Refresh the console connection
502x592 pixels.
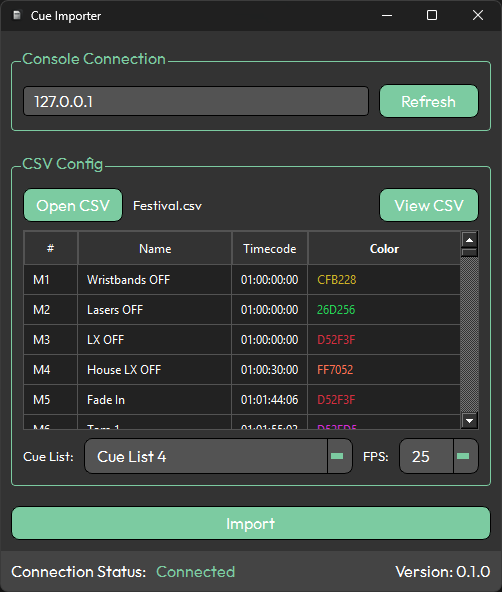(429, 101)
